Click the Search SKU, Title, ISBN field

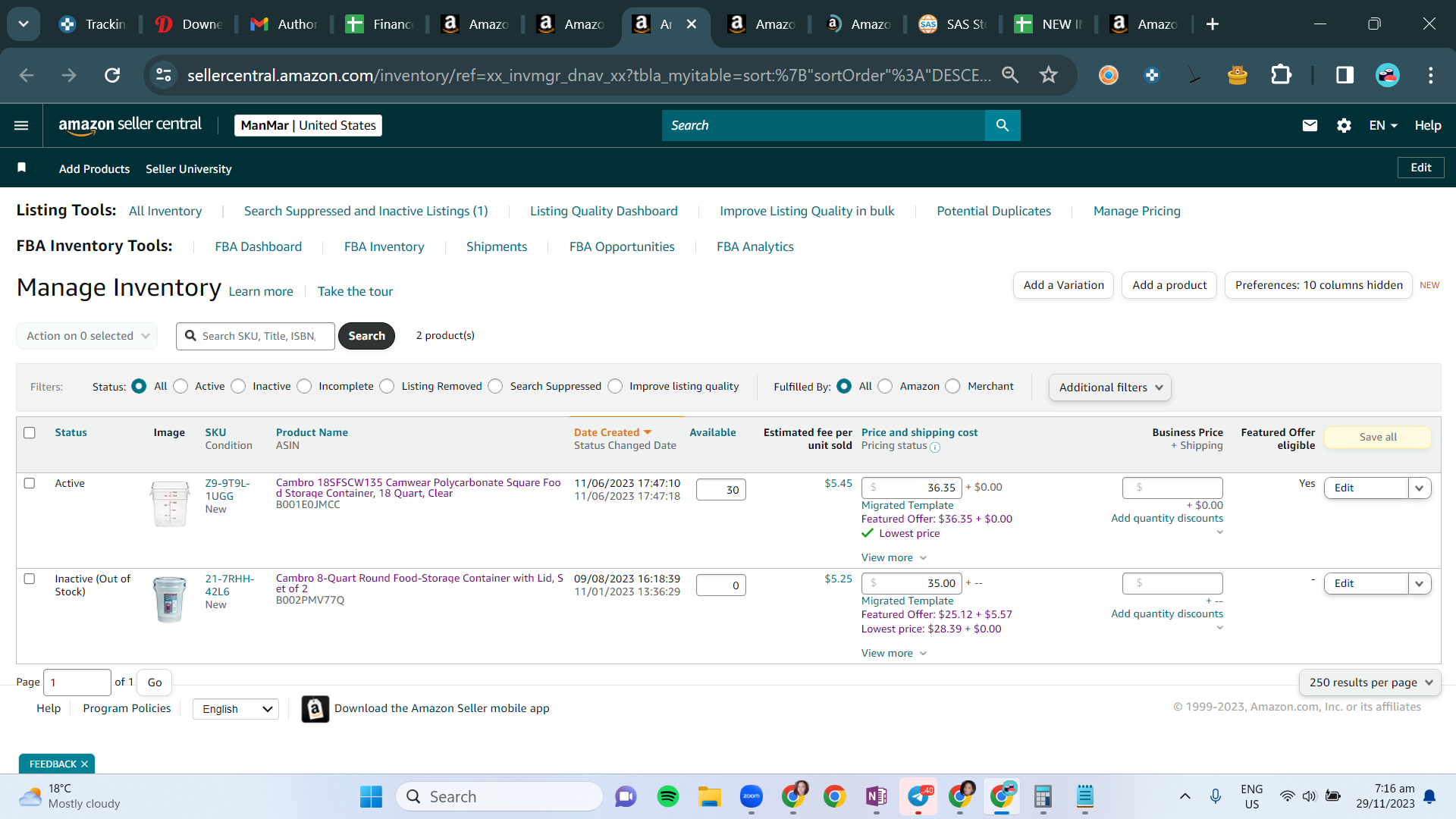[x=256, y=336]
